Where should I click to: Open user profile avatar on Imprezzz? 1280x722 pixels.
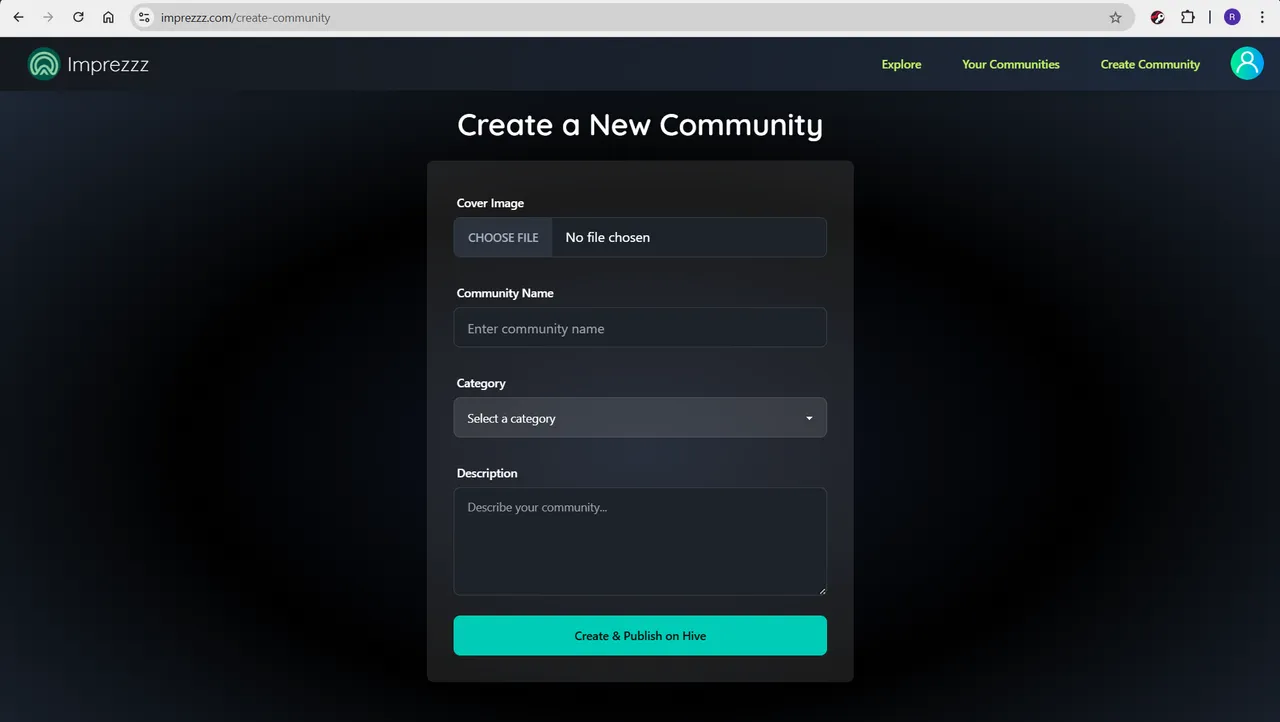1246,63
